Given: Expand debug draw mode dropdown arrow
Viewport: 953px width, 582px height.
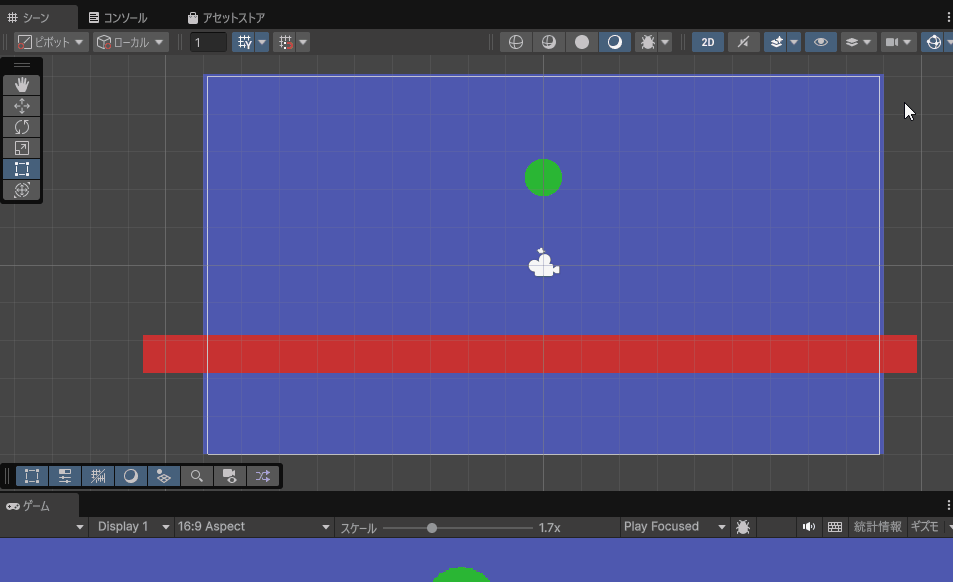Looking at the screenshot, I should (x=665, y=42).
